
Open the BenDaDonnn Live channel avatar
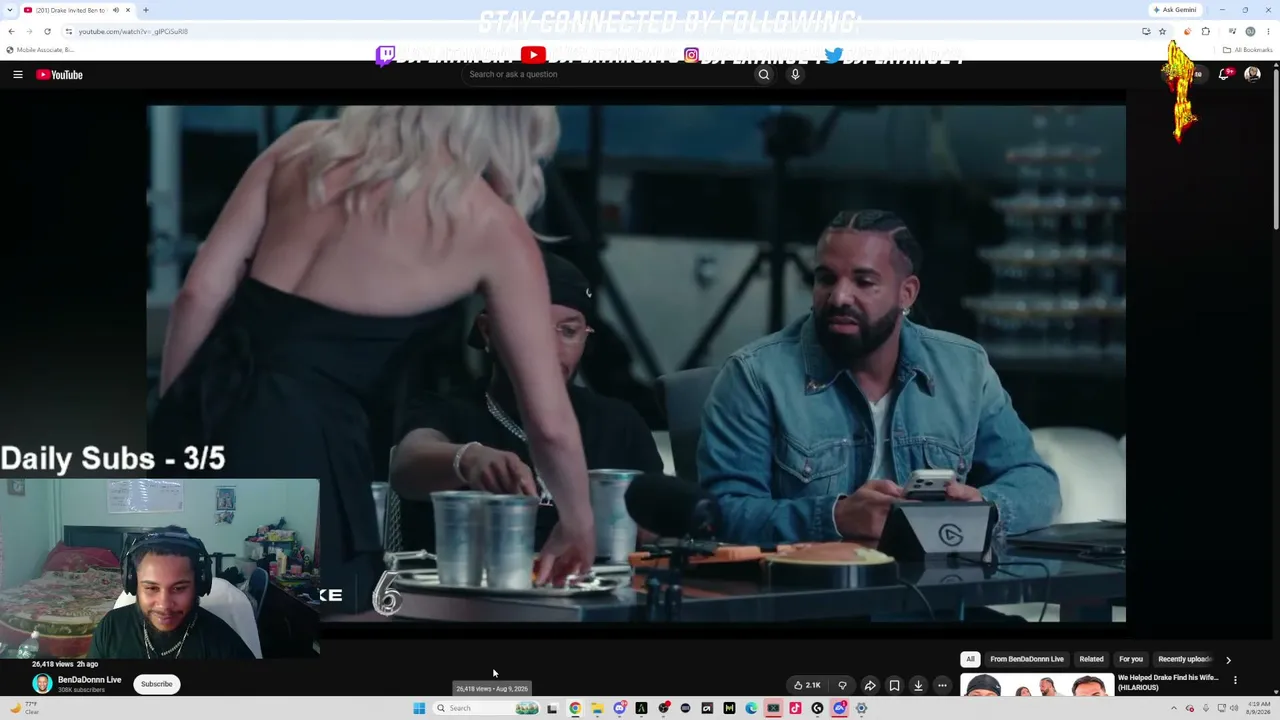(42, 684)
